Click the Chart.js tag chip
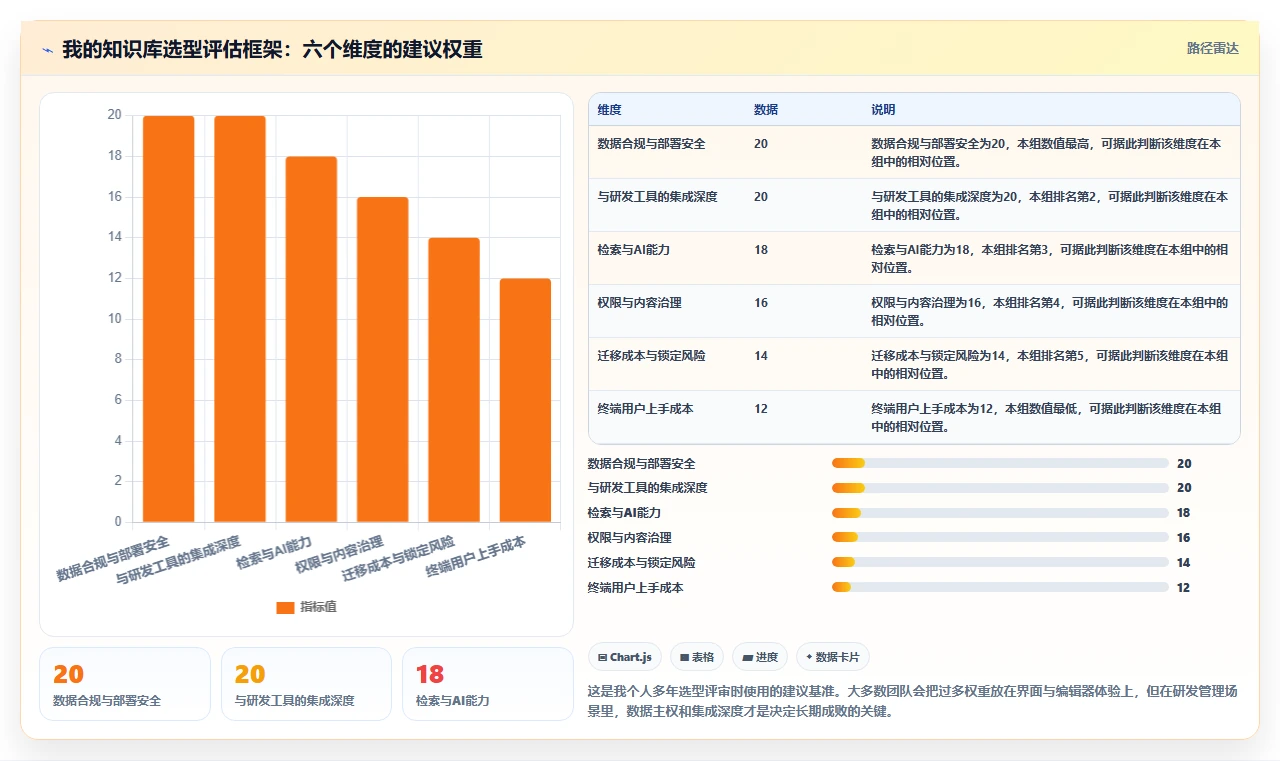 click(x=625, y=657)
